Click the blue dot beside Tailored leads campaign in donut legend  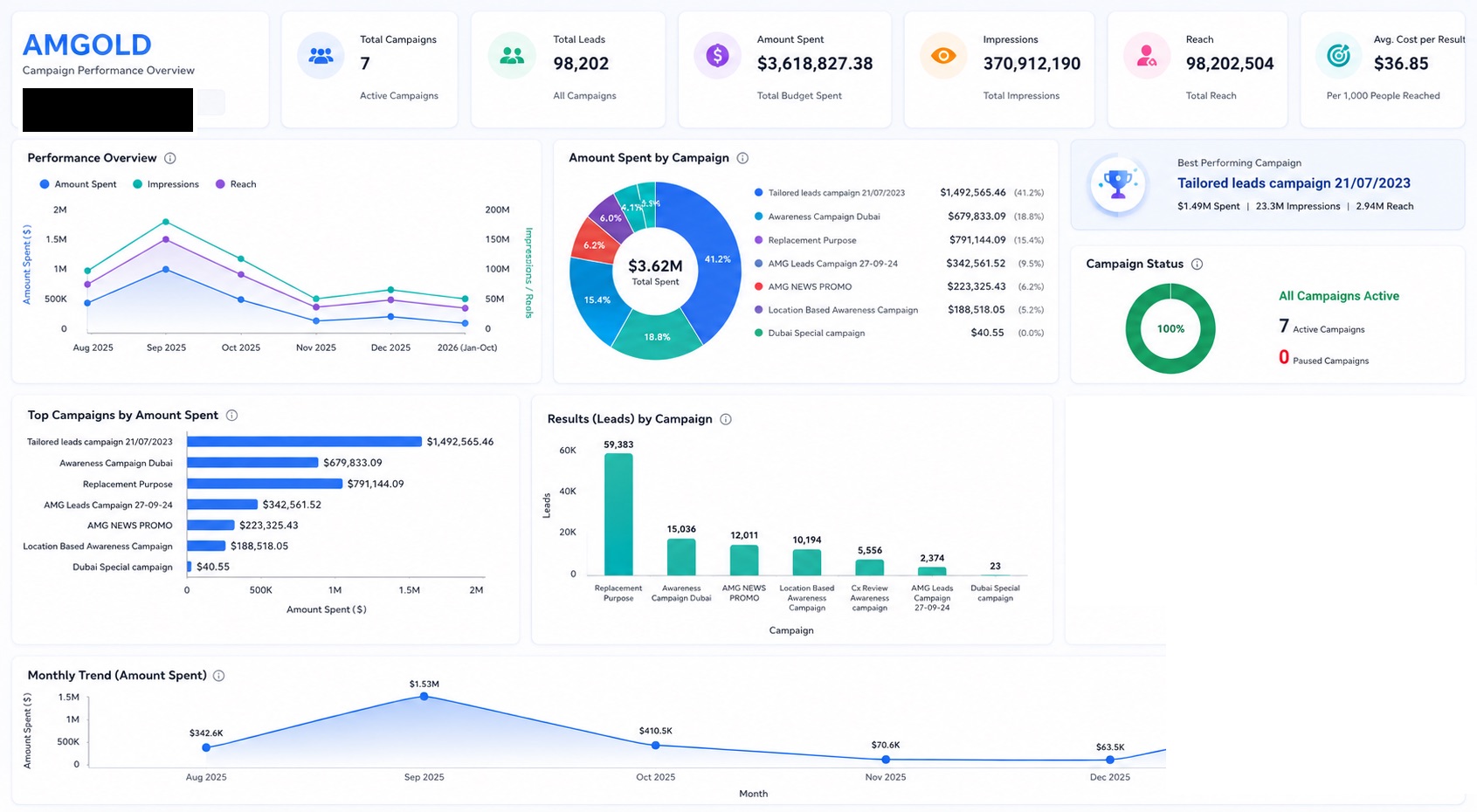[759, 193]
